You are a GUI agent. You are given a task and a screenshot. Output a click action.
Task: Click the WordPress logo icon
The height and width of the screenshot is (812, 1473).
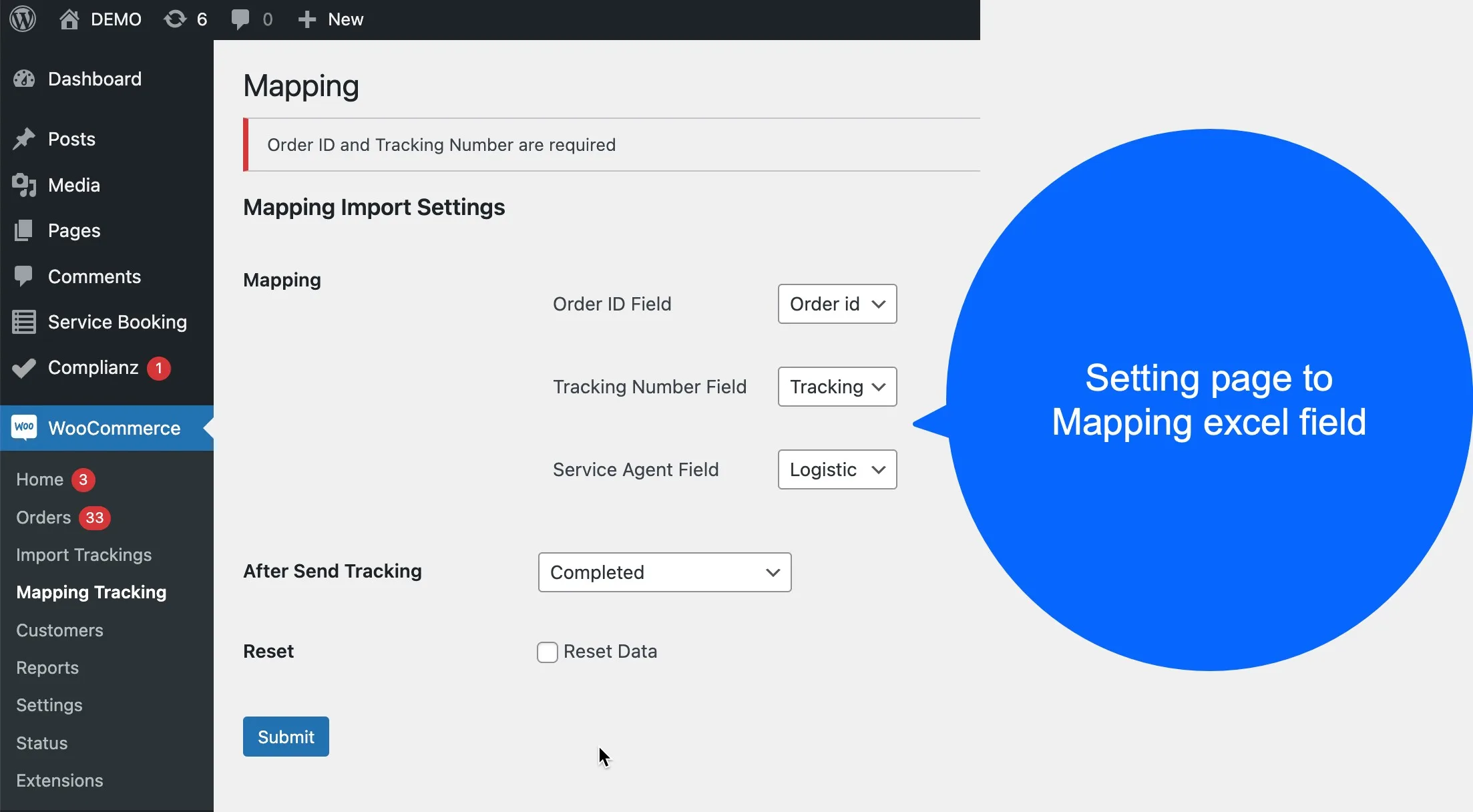tap(23, 19)
